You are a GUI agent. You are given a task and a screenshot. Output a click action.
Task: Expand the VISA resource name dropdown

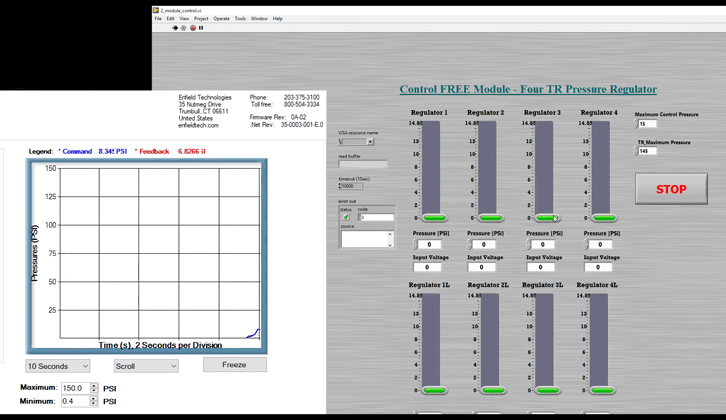[370, 142]
